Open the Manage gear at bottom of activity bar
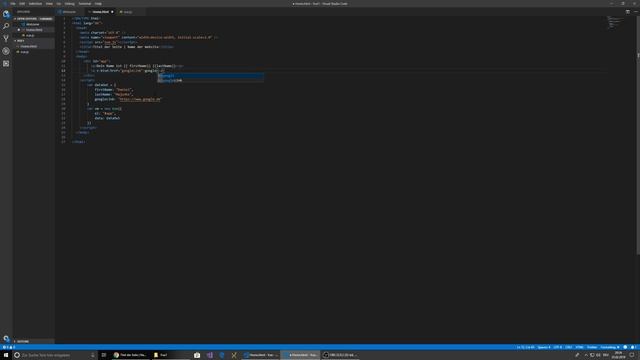 6,338
